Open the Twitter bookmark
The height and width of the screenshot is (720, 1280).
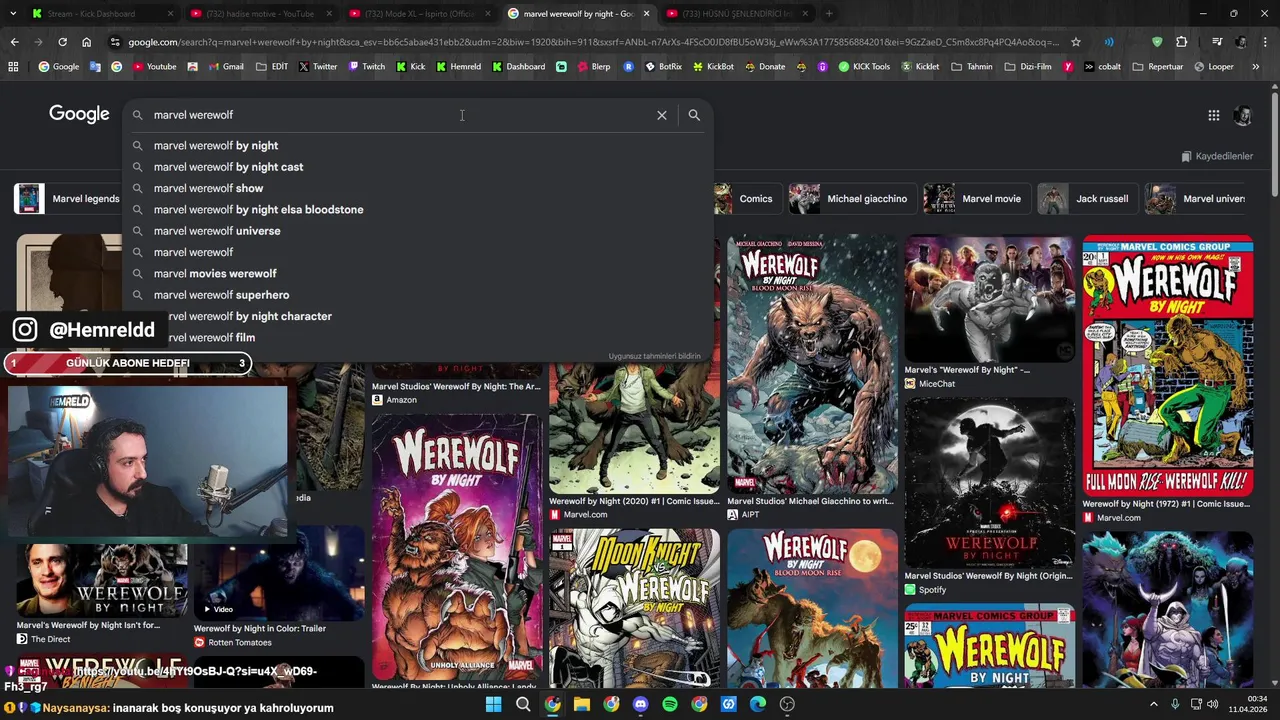pos(318,67)
